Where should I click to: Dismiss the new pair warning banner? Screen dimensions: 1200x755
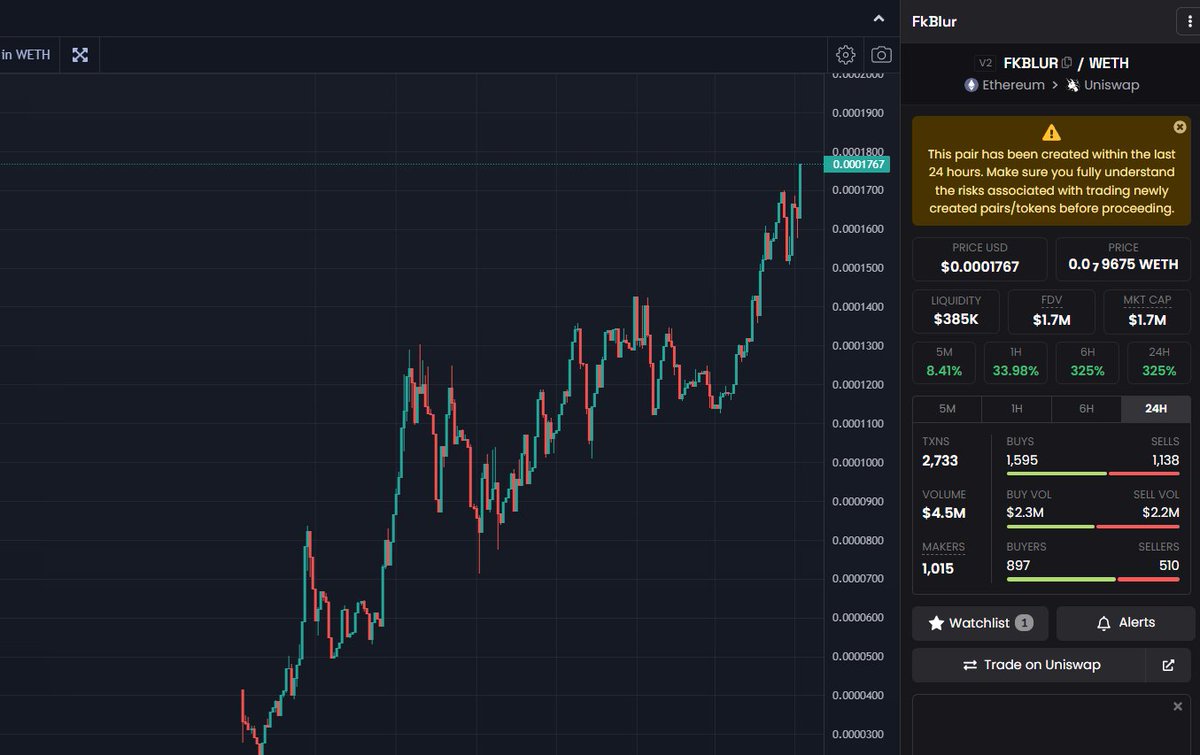[1179, 127]
